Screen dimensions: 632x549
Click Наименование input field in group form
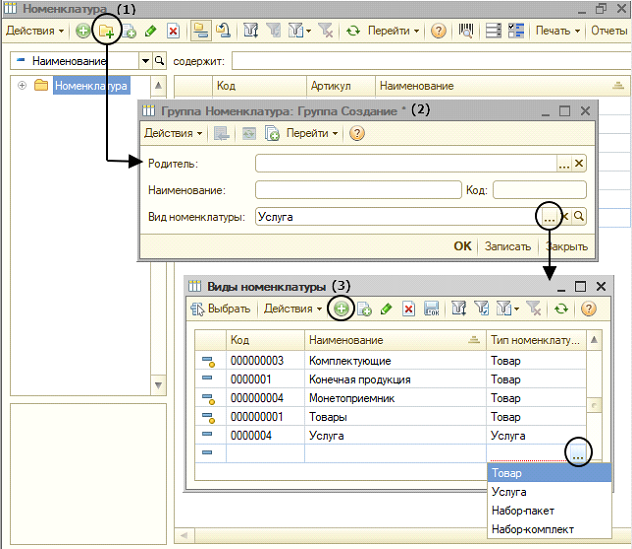(358, 190)
